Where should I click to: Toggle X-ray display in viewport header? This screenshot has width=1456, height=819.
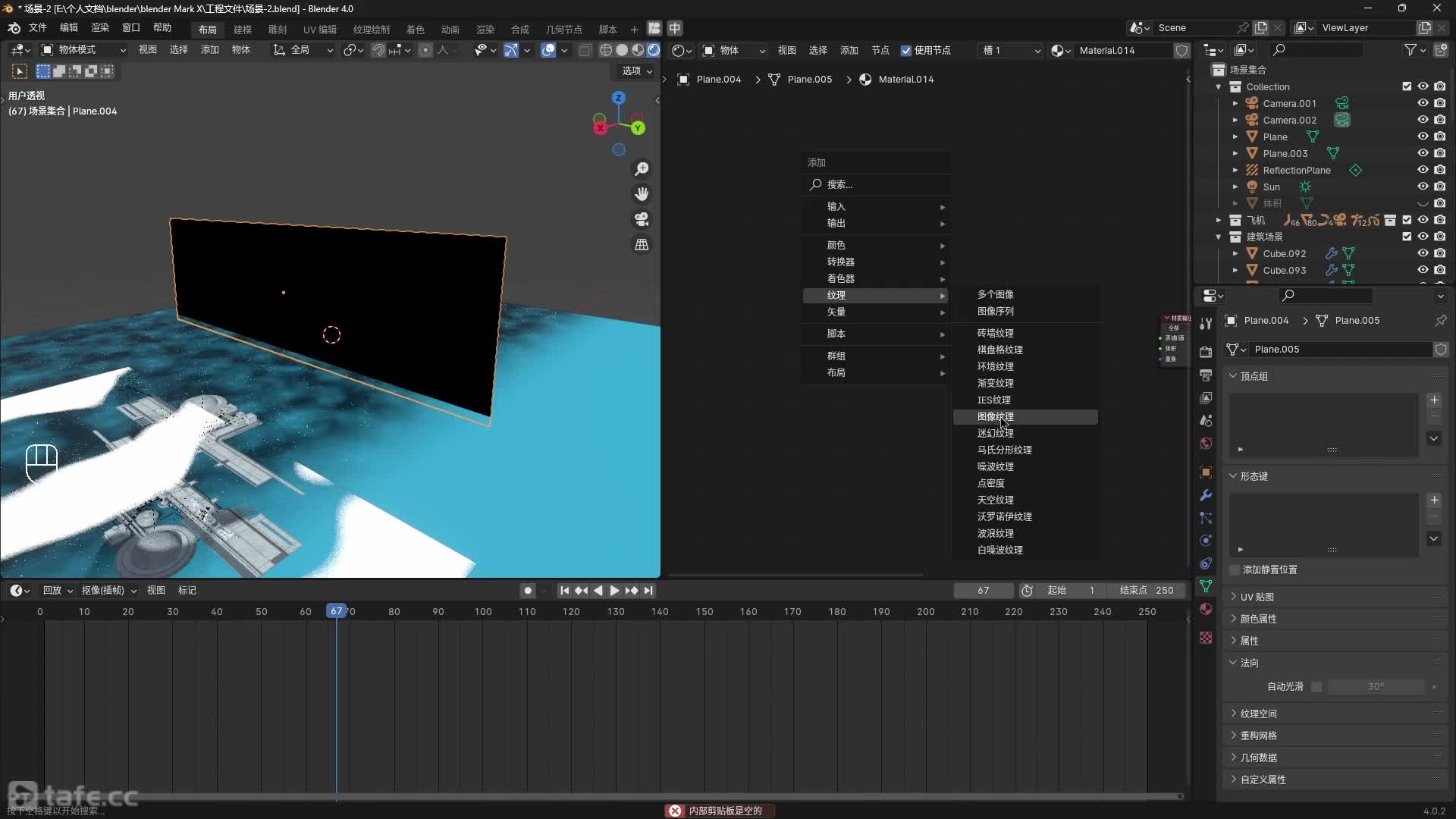[x=585, y=50]
